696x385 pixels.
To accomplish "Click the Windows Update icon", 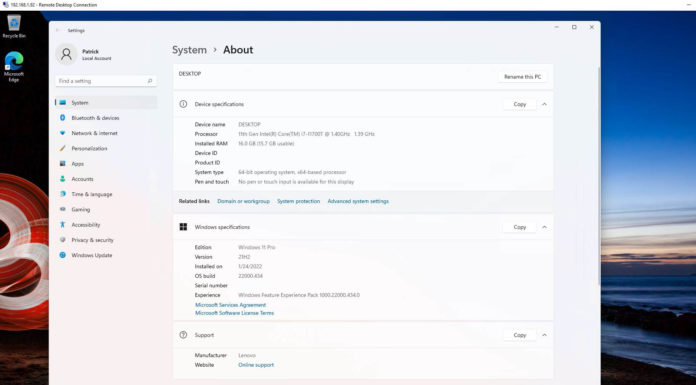I will point(63,255).
